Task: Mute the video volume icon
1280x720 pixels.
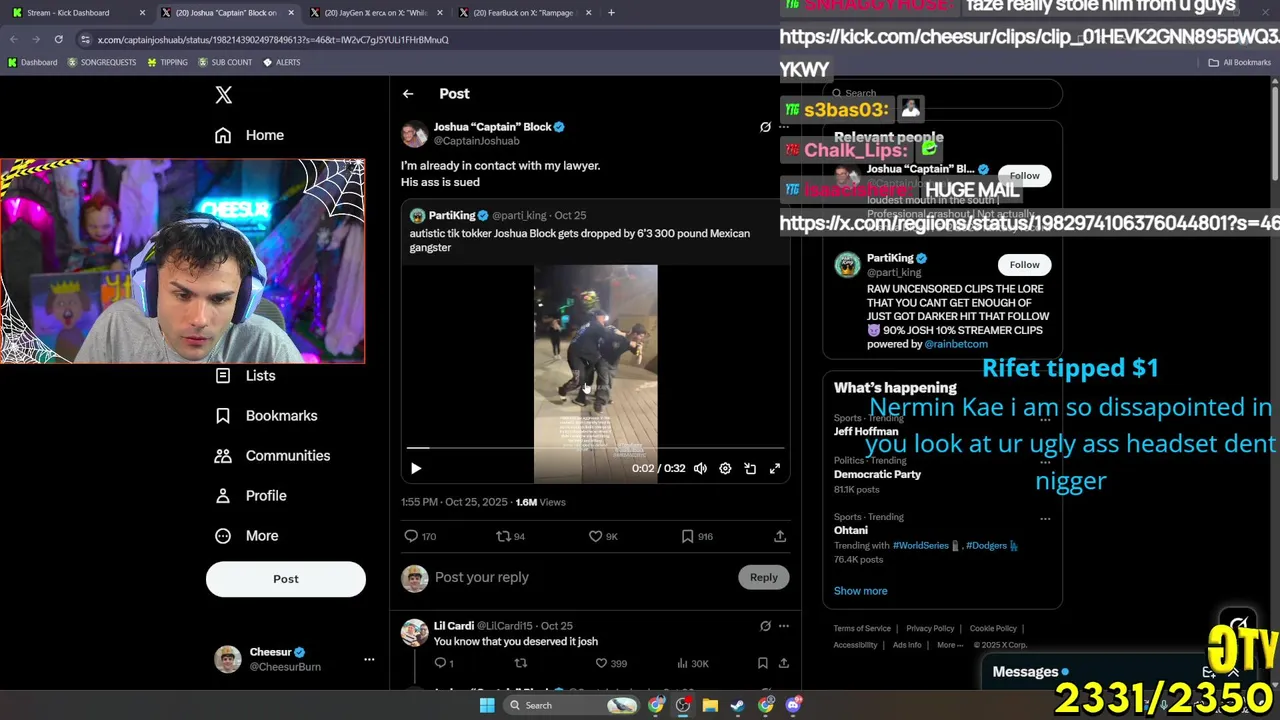Action: 700,468
